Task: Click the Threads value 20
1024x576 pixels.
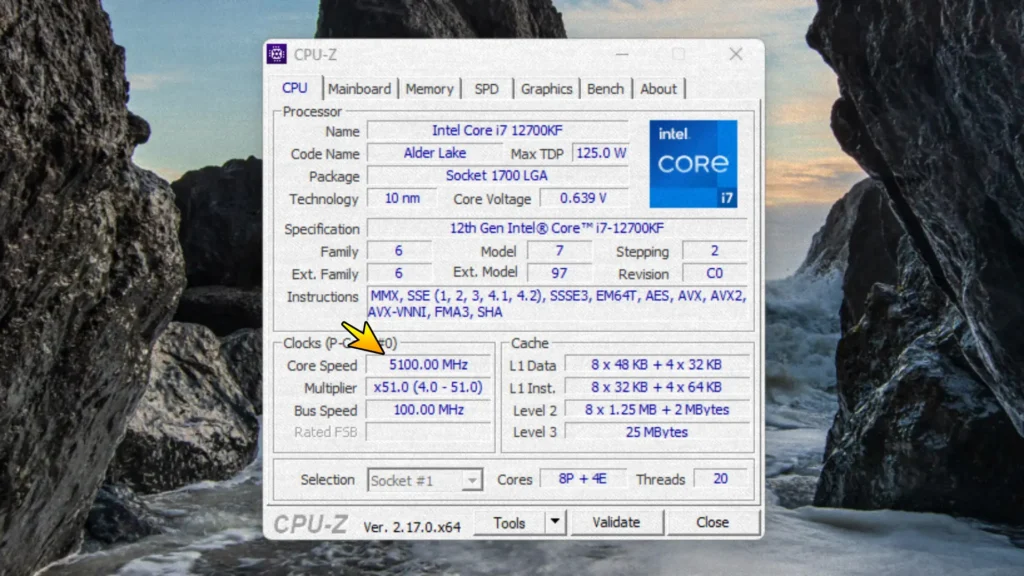Action: (720, 479)
